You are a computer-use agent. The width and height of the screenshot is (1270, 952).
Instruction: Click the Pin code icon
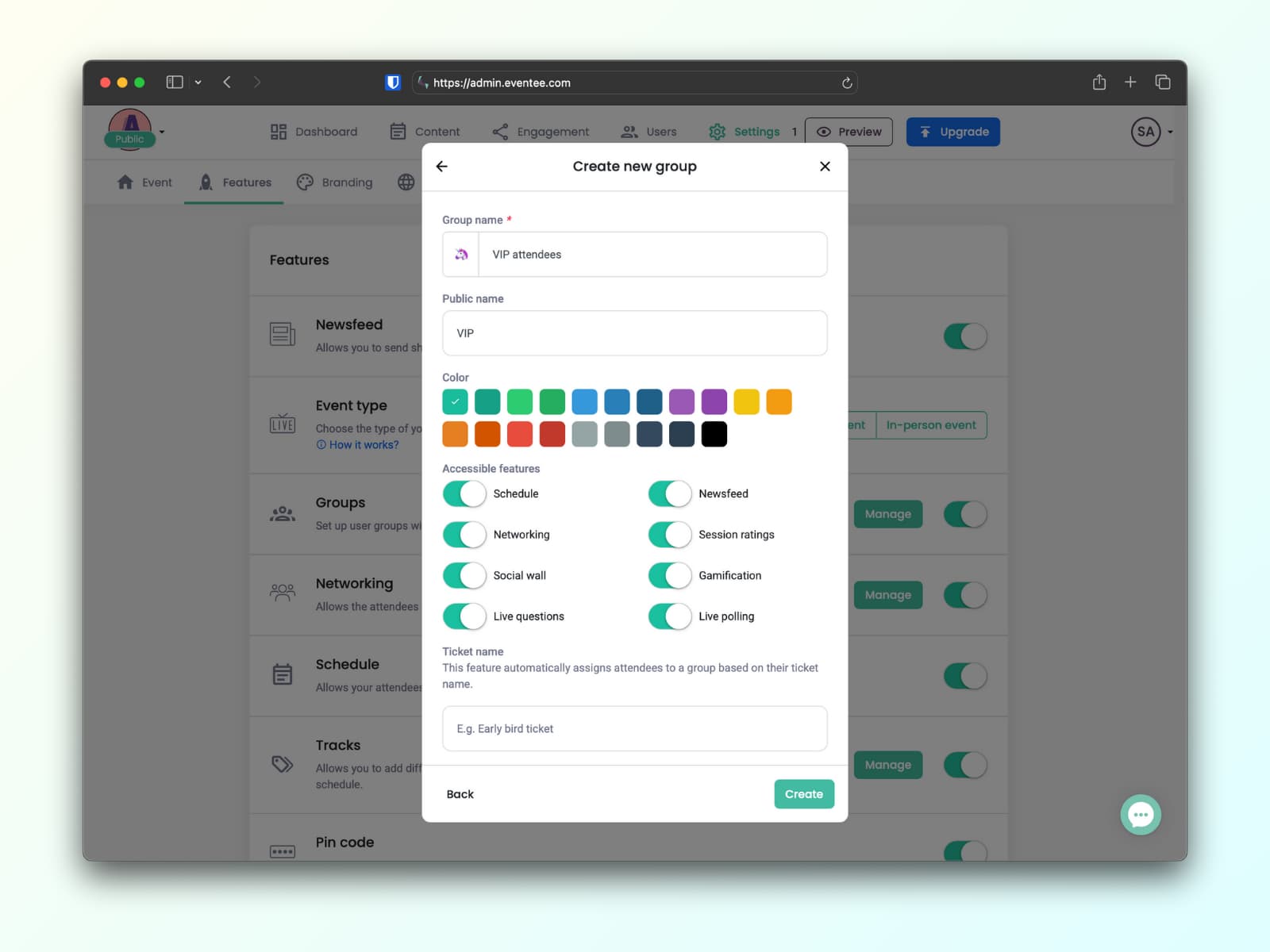click(x=283, y=851)
